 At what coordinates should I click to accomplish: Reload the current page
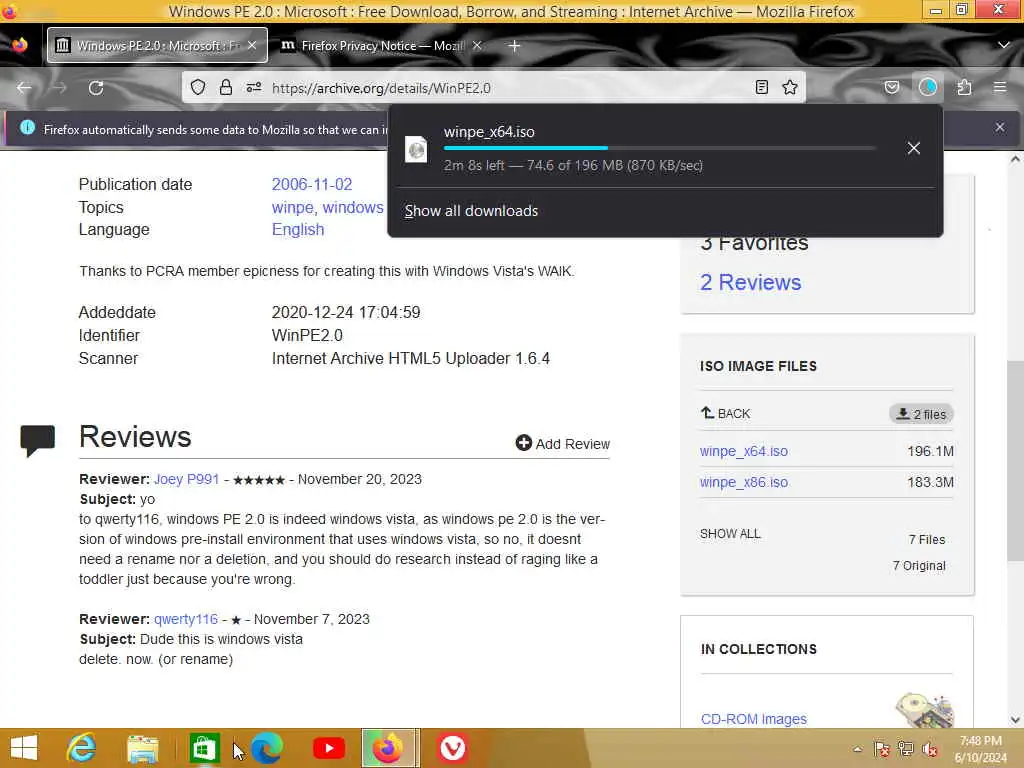pyautogui.click(x=96, y=88)
